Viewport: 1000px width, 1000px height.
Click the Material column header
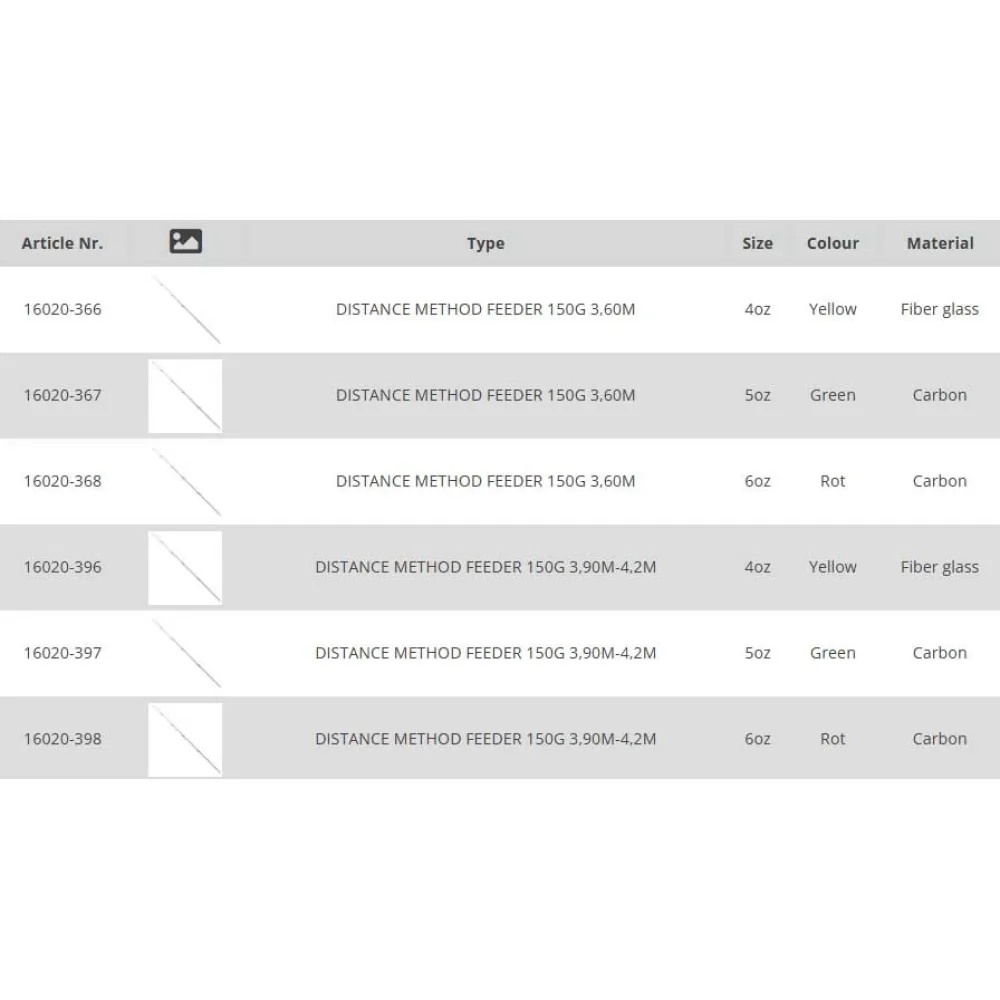click(940, 243)
